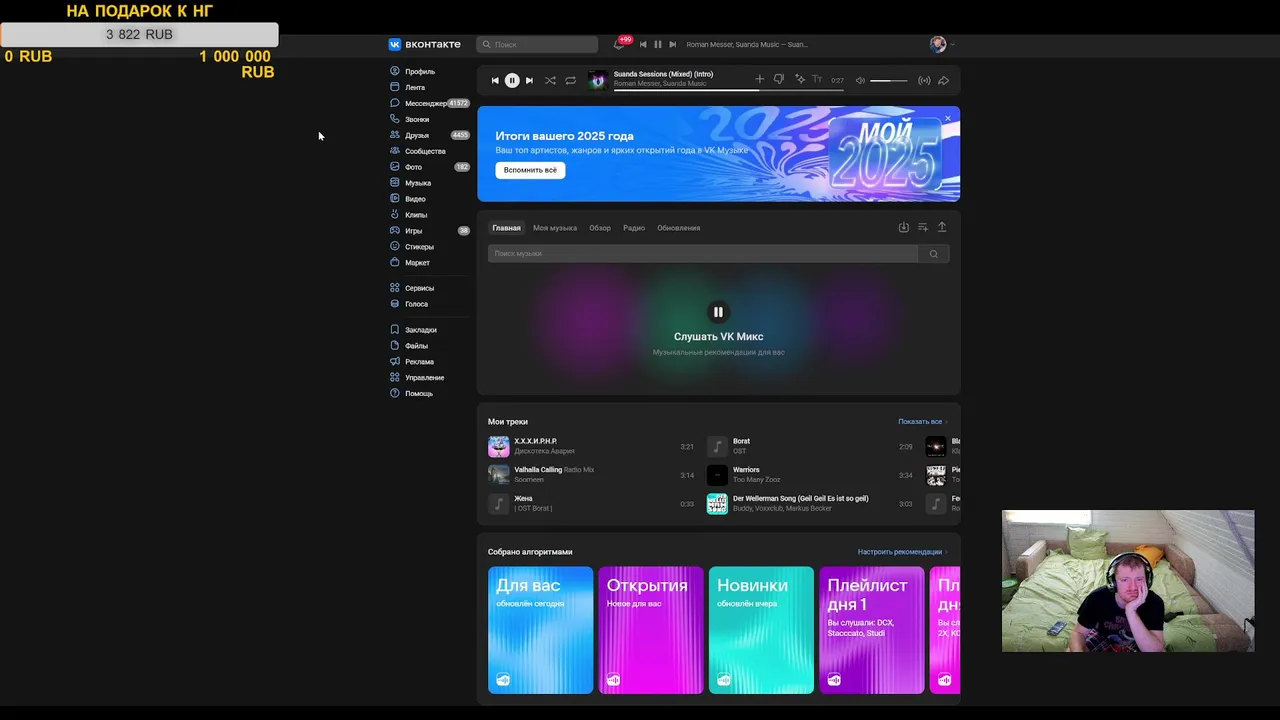1280x720 pixels.
Task: Adjust the player volume slider
Action: (x=888, y=80)
